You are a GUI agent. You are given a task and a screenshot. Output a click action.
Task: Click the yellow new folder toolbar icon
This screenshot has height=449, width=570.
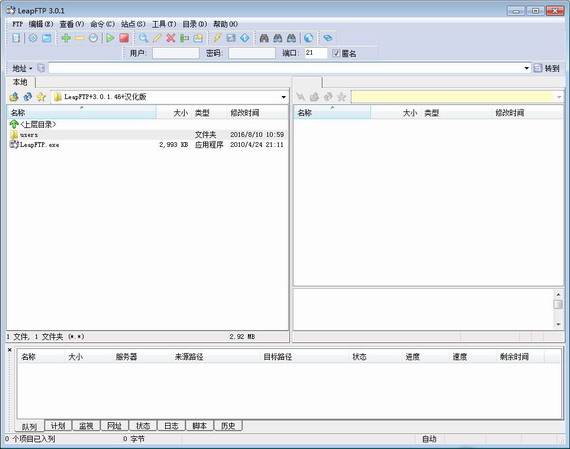198,38
